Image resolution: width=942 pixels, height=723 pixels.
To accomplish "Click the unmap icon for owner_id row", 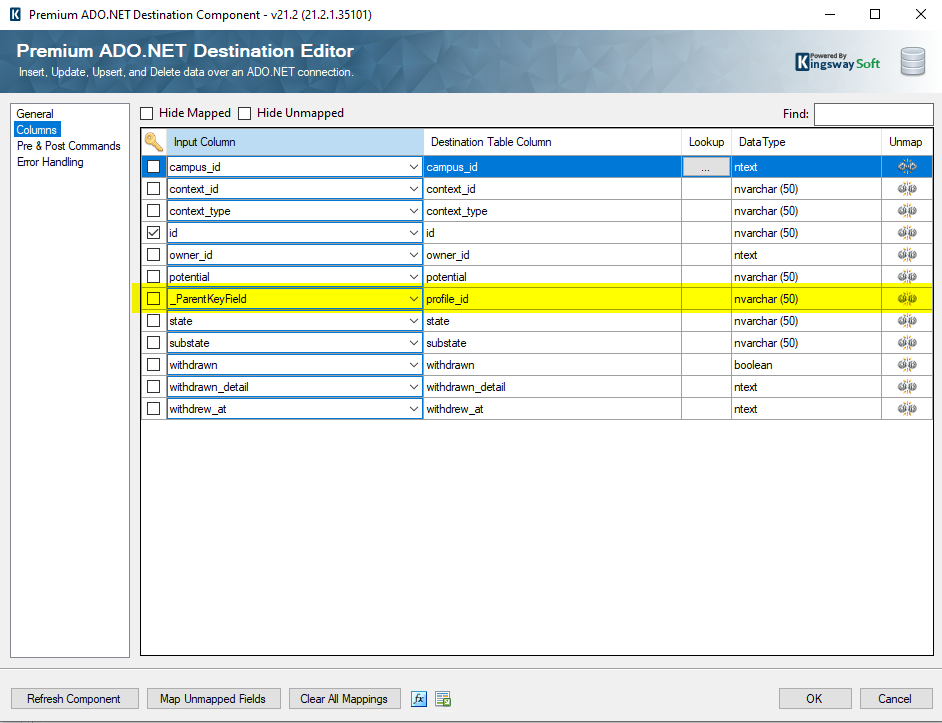I will point(907,255).
